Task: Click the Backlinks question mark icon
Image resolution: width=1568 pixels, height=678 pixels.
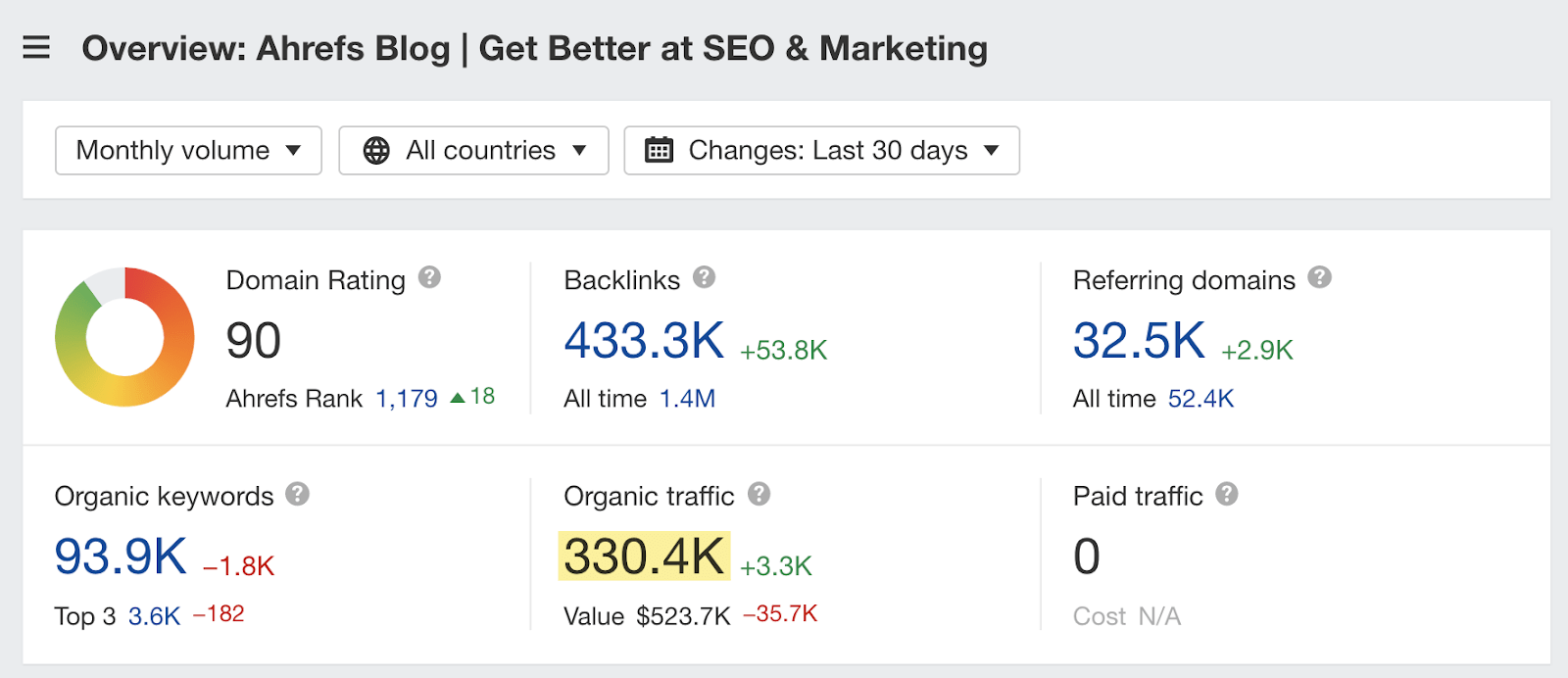Action: click(x=704, y=277)
